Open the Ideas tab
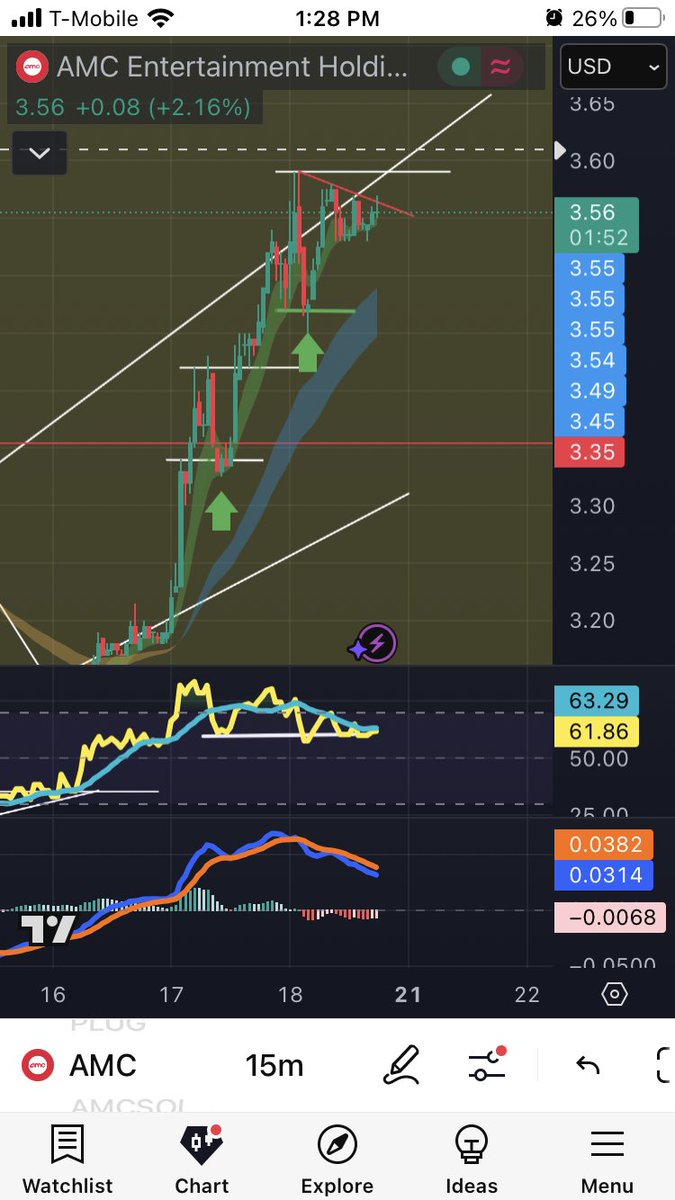The height and width of the screenshot is (1200, 675). click(471, 1158)
